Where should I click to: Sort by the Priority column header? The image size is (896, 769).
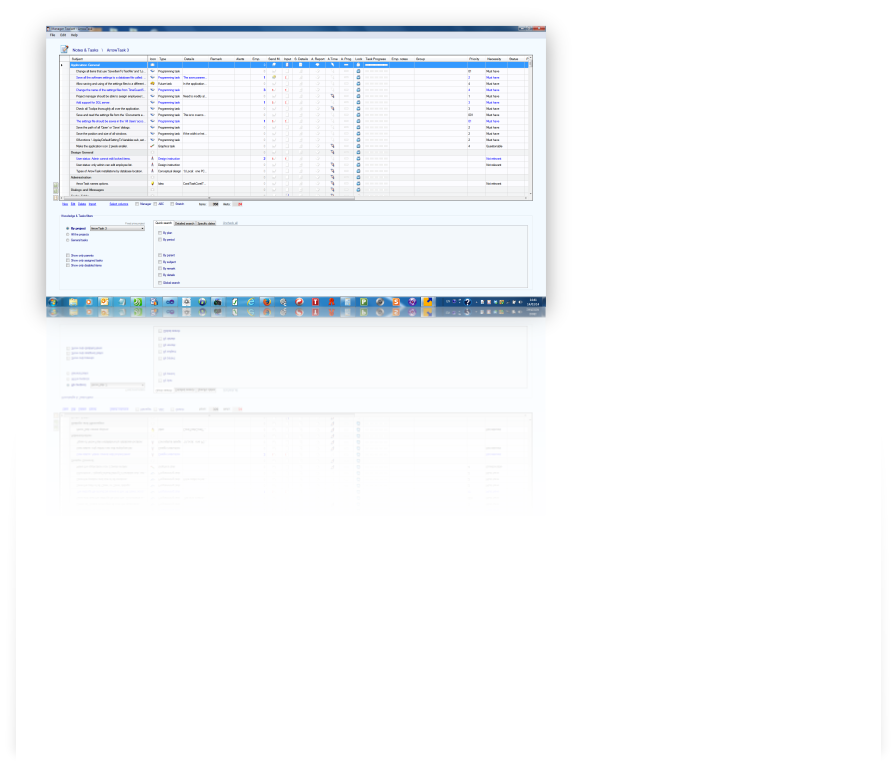pos(474,59)
